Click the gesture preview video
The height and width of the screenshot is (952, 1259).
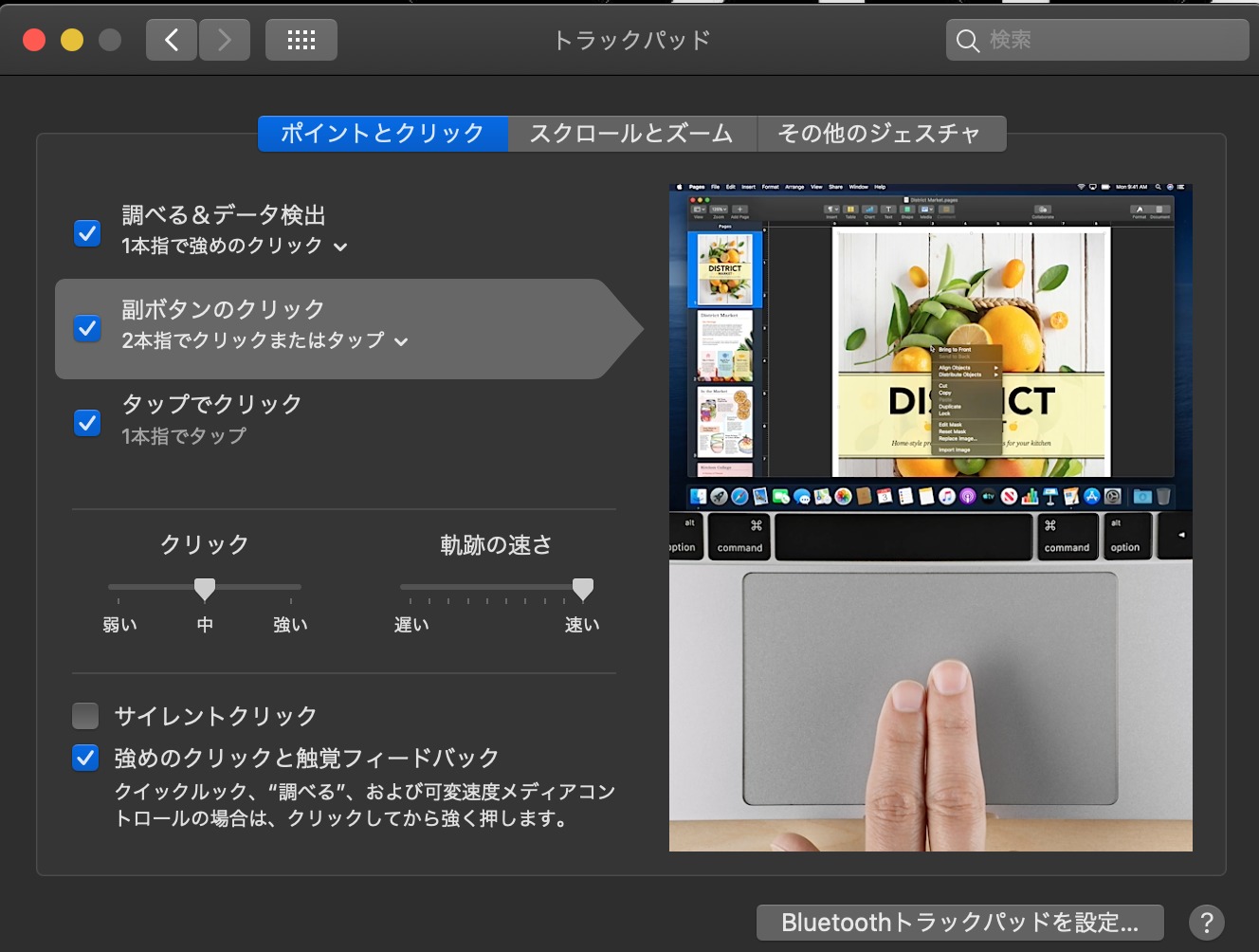pos(931,518)
